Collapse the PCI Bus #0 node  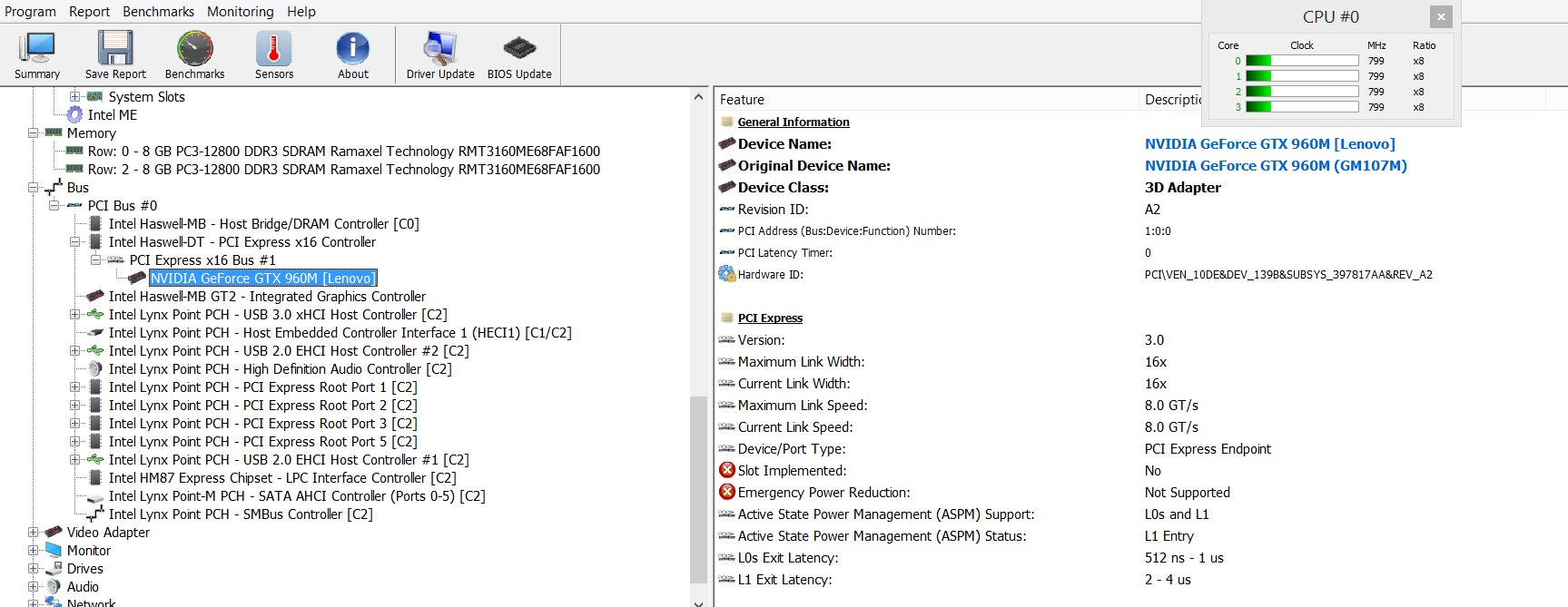[54, 205]
